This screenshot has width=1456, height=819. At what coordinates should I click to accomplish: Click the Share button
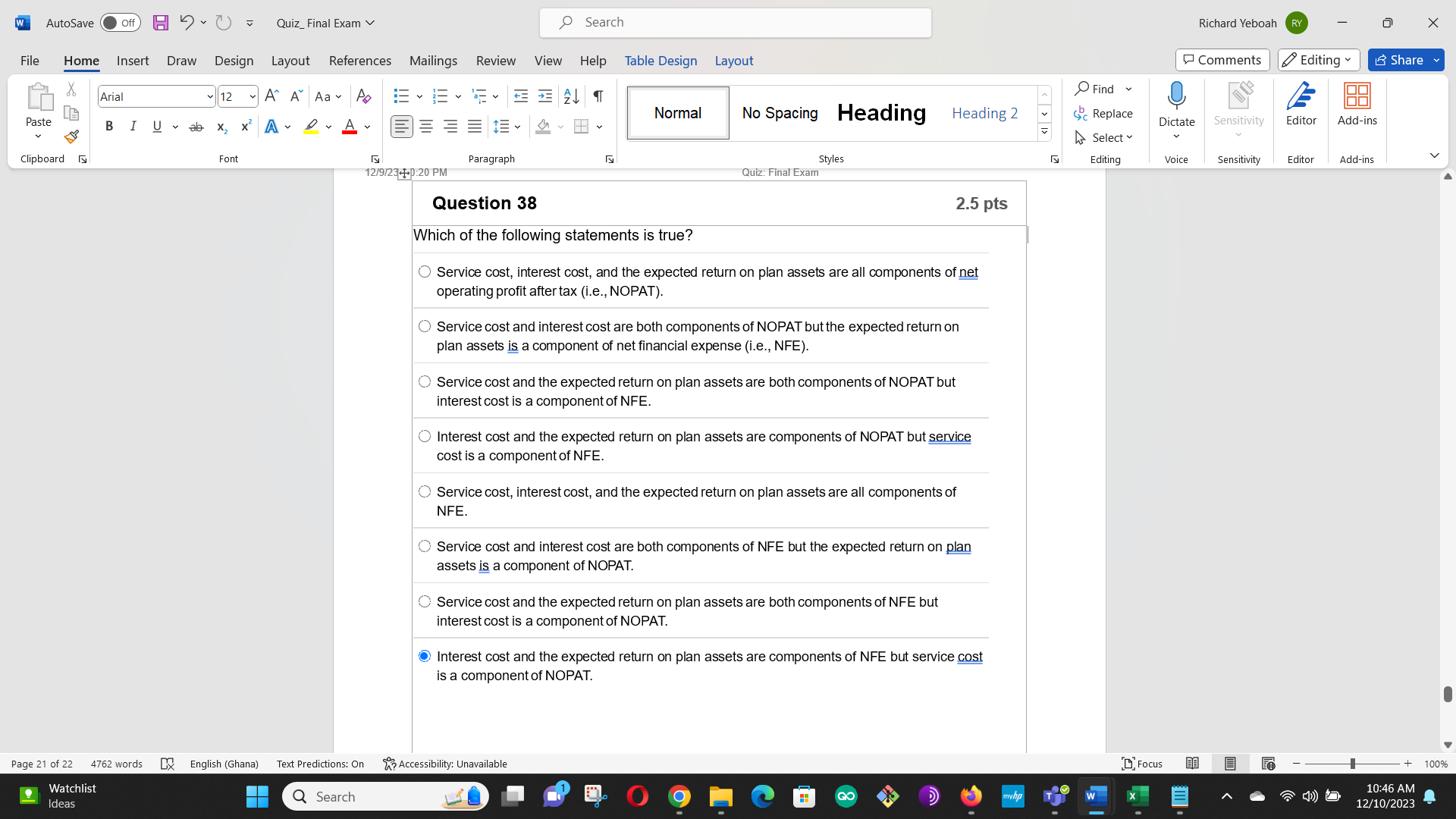1399,60
